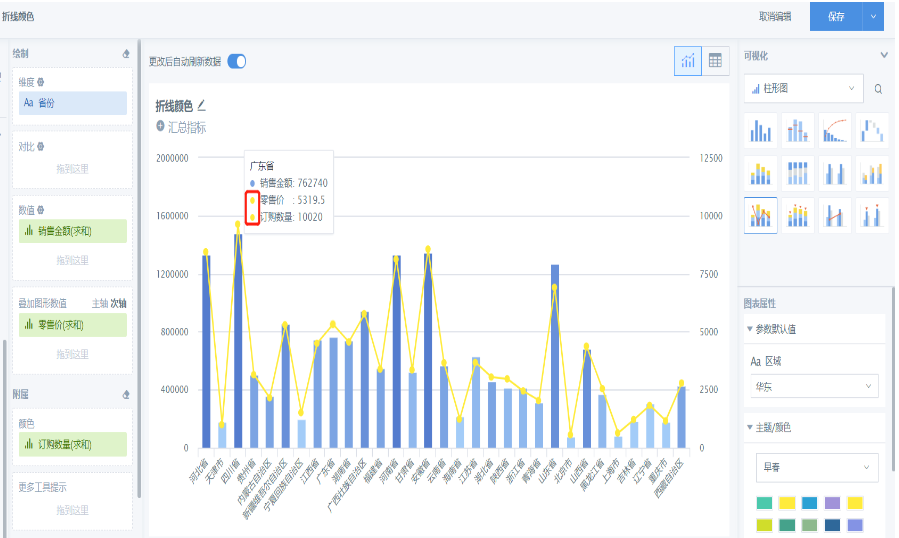The height and width of the screenshot is (538, 899).
Task: Select the Pareto chart thumbnail
Action: 835,130
